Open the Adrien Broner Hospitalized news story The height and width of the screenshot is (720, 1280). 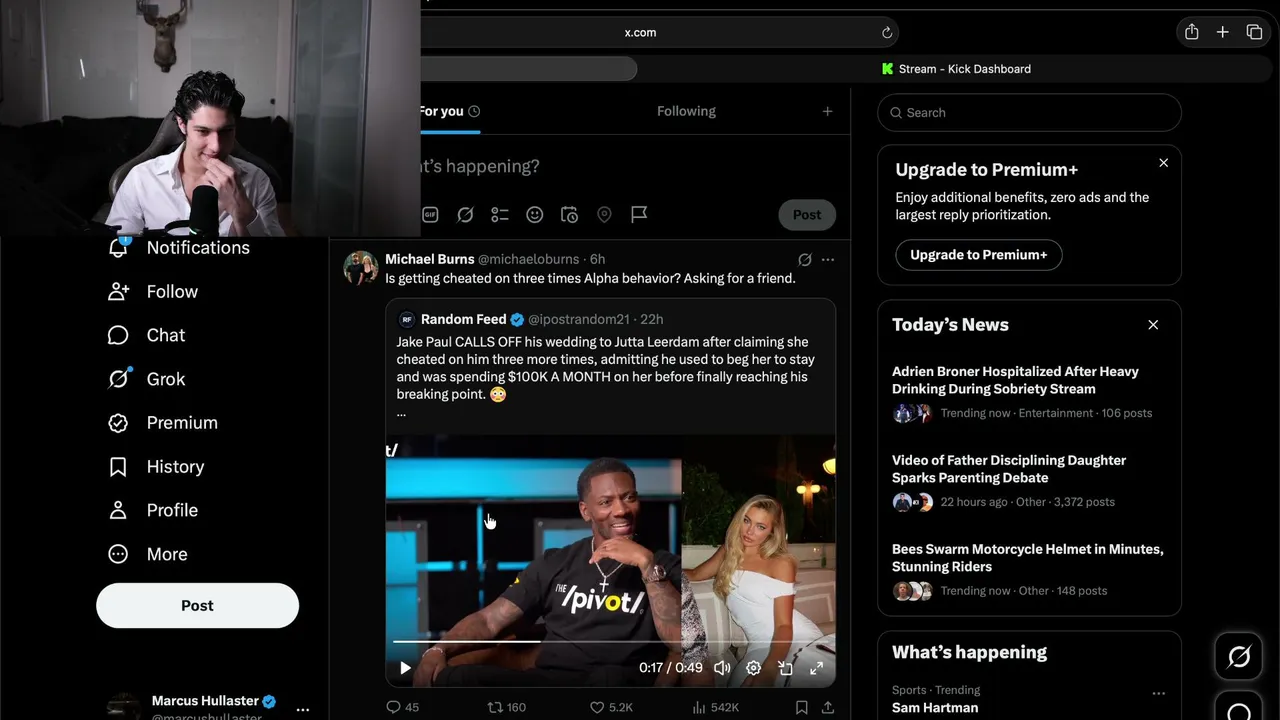(x=1029, y=392)
